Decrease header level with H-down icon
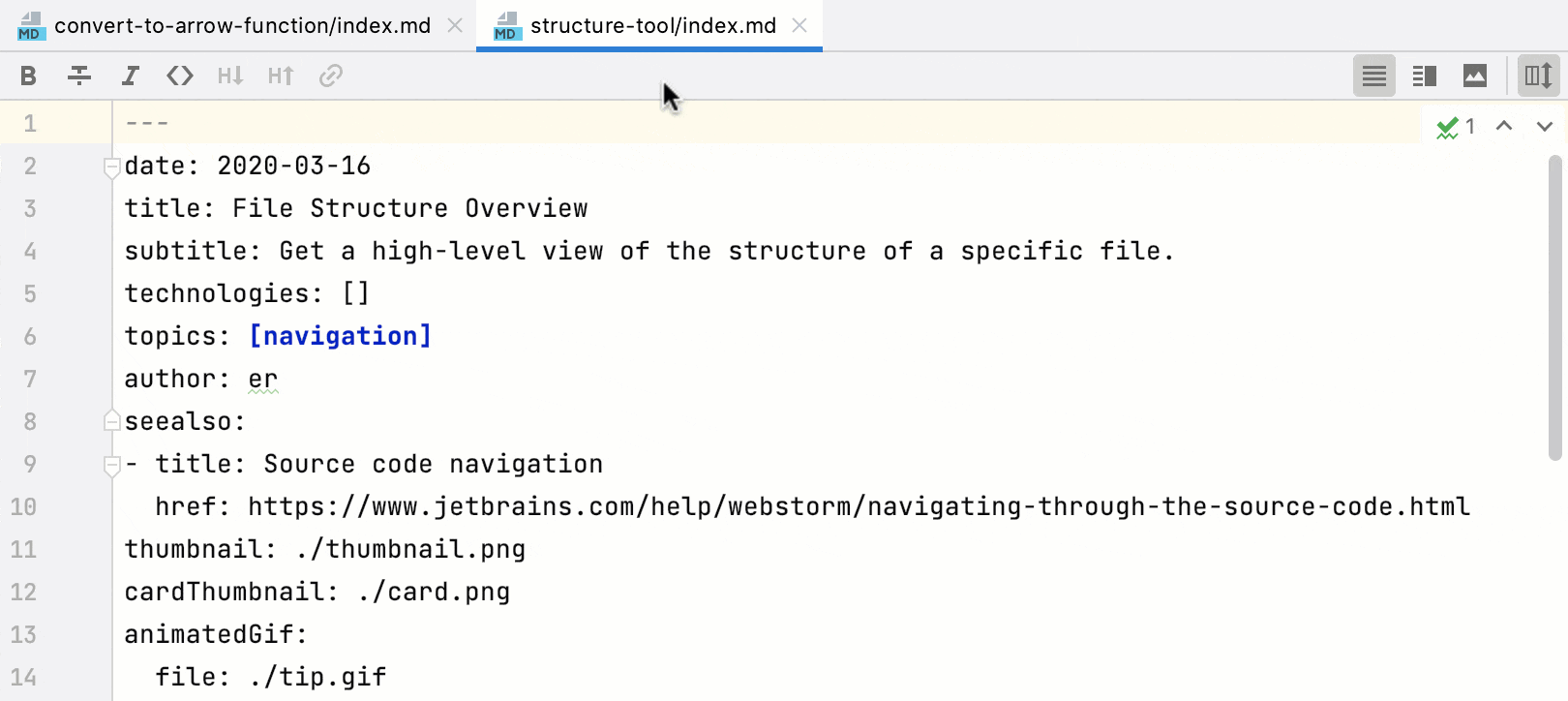Screen dimensions: 1568x701 click(x=230, y=76)
